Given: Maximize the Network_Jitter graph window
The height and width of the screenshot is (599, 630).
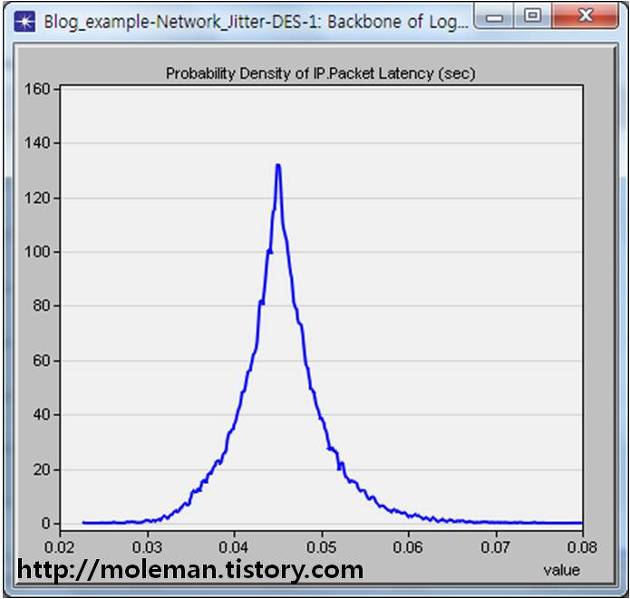Looking at the screenshot, I should coord(533,16).
